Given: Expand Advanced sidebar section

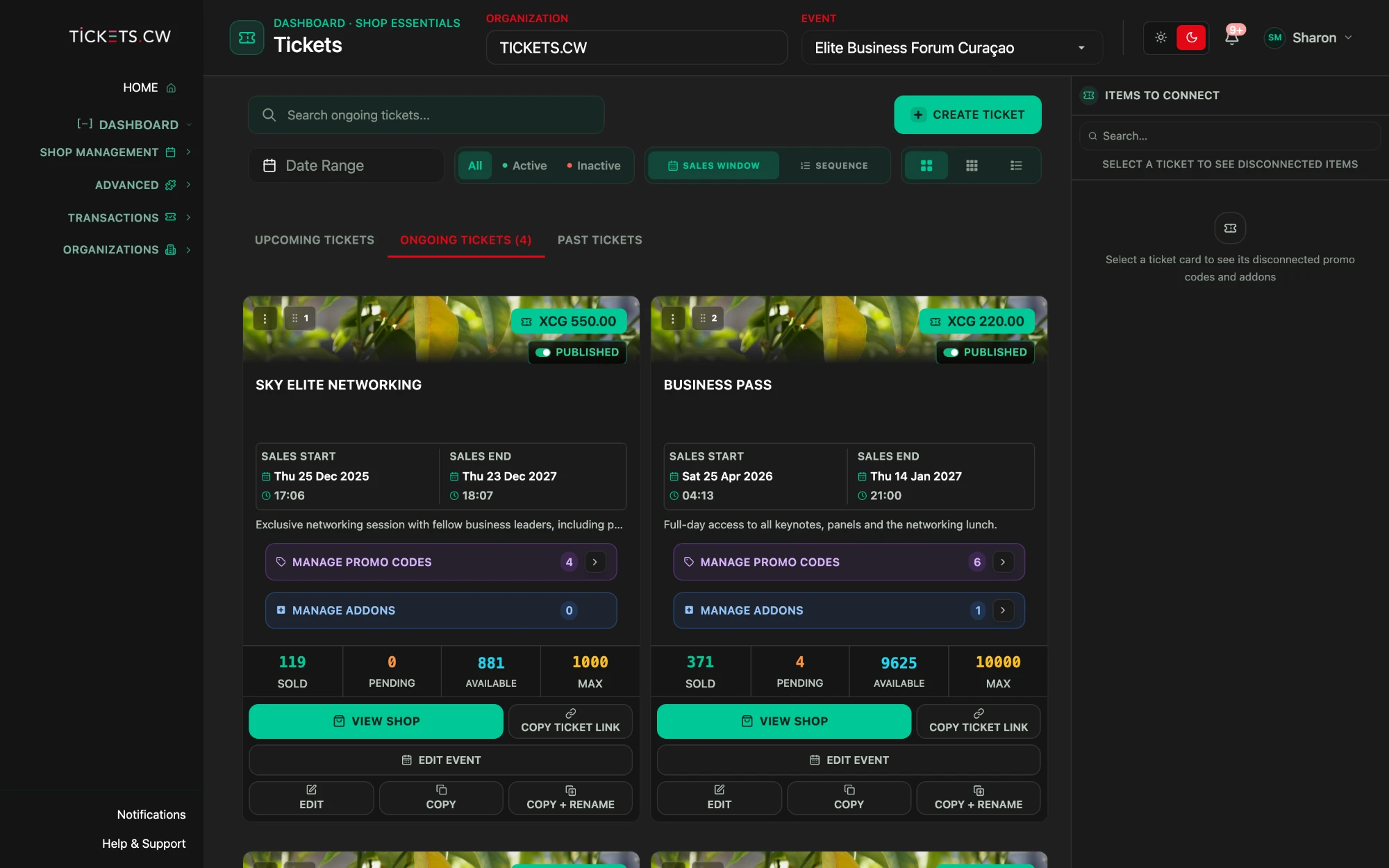Looking at the screenshot, I should coord(143,185).
